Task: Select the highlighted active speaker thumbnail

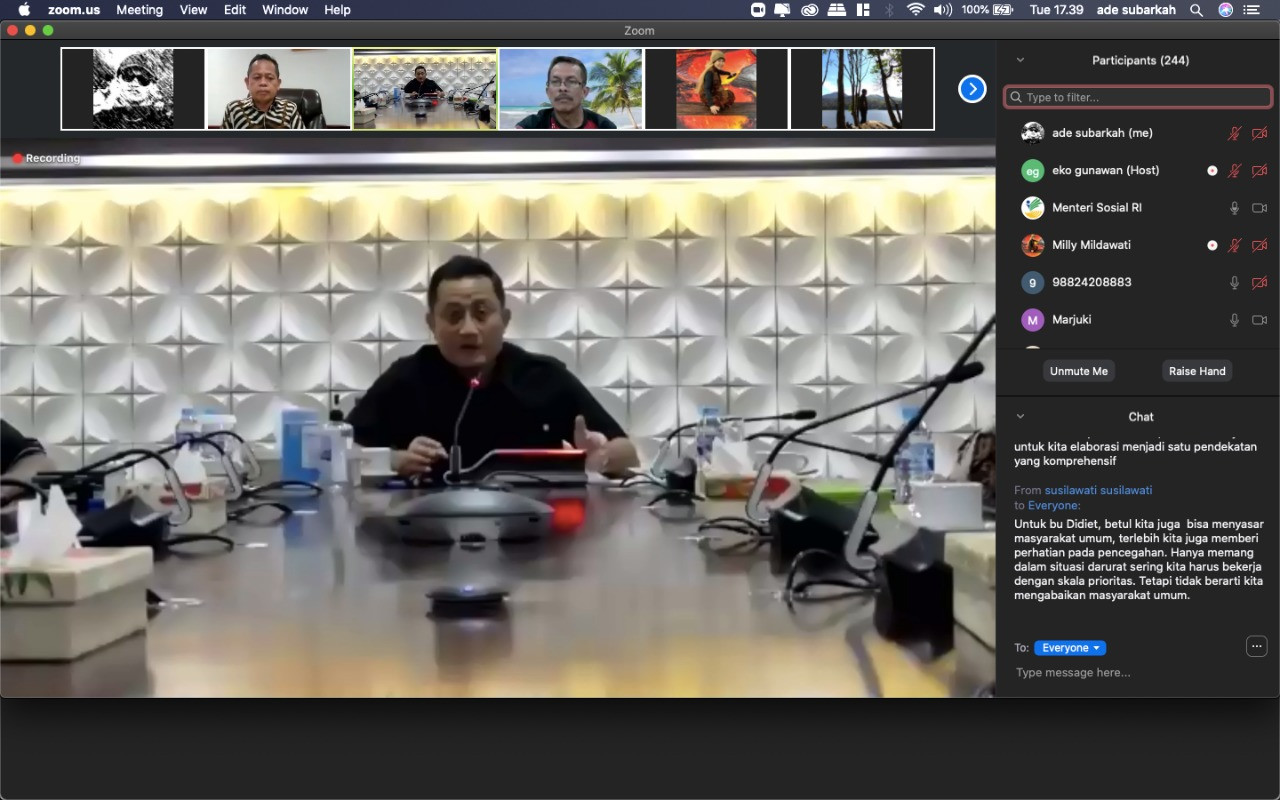Action: pyautogui.click(x=425, y=89)
